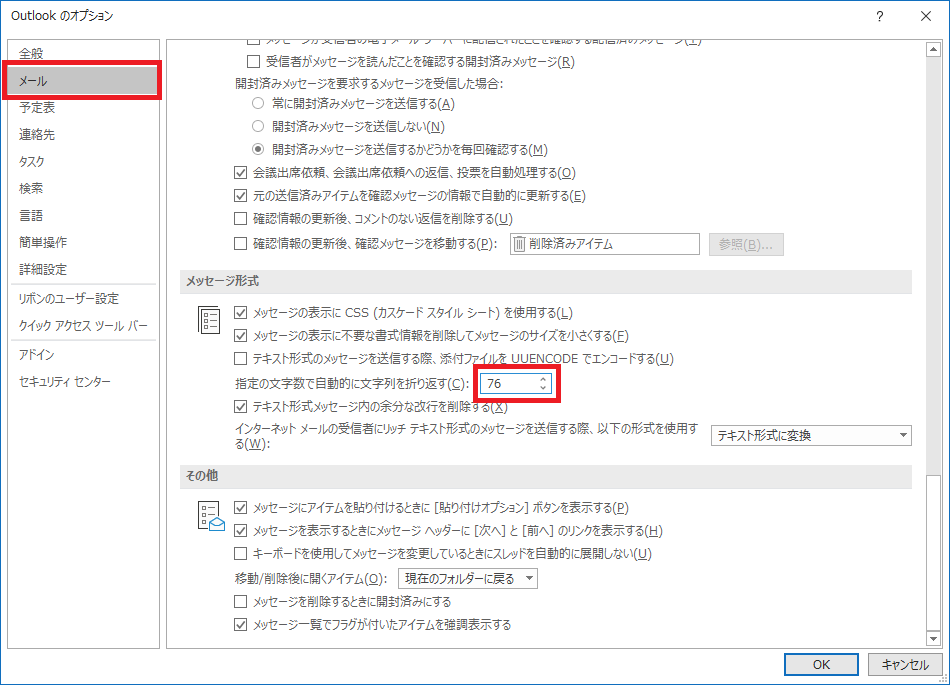
Task: Click the その他 section header
Action: coord(545,476)
